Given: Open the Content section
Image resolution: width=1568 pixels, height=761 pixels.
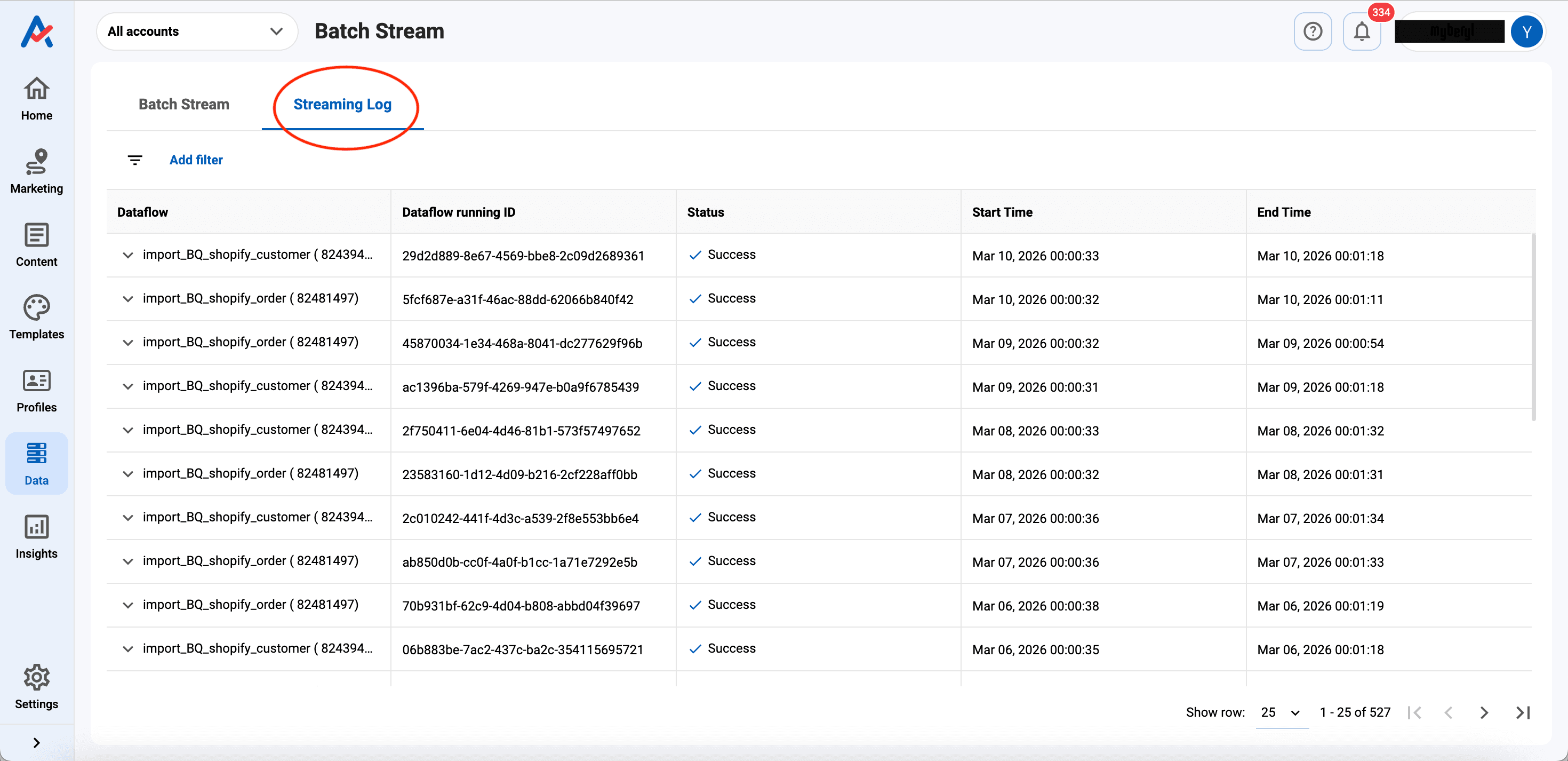Looking at the screenshot, I should 36,244.
